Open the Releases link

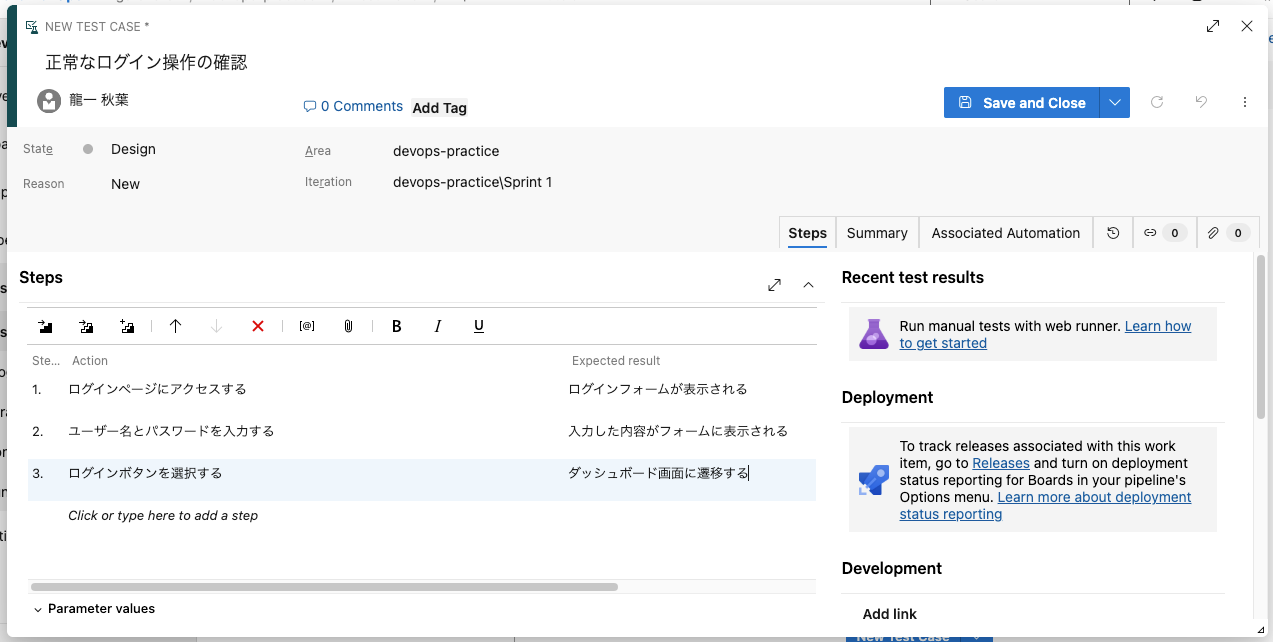click(1000, 463)
